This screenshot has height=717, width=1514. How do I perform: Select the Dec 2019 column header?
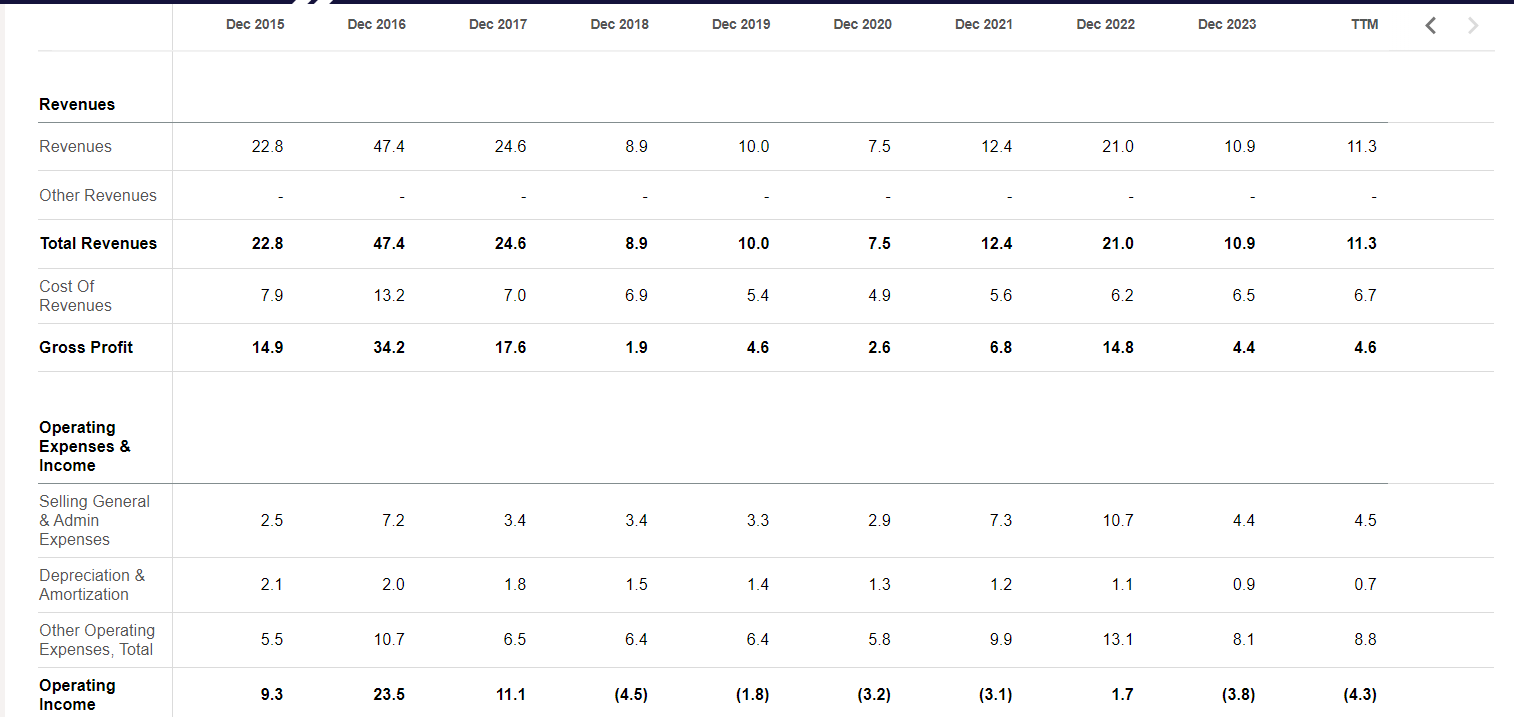coord(741,25)
